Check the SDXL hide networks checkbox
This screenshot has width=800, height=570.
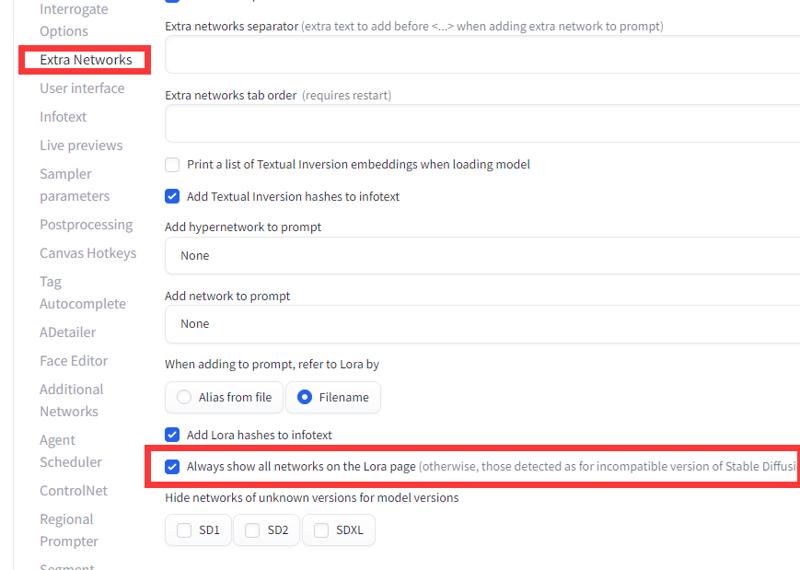click(321, 530)
